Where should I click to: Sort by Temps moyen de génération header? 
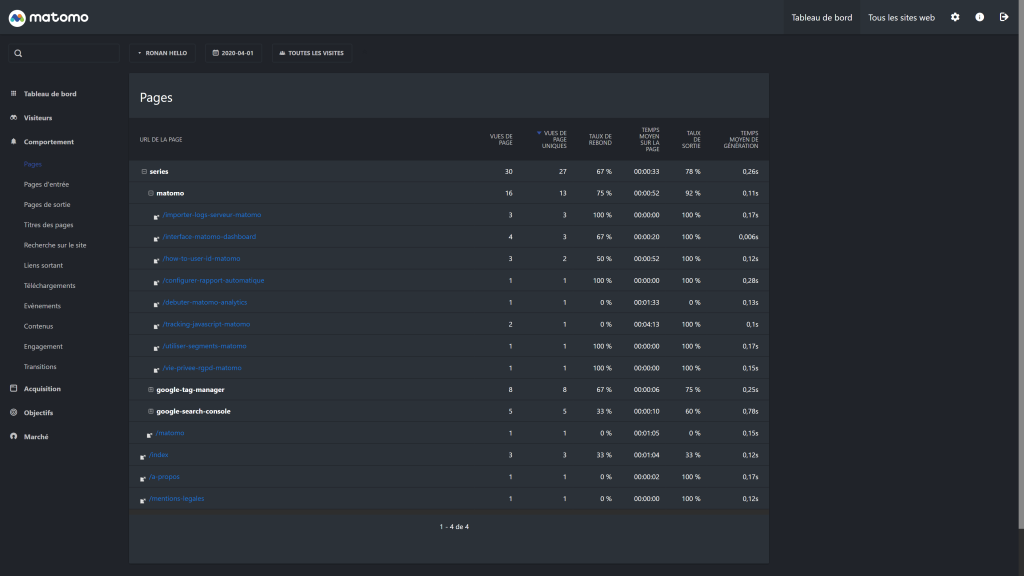741,140
